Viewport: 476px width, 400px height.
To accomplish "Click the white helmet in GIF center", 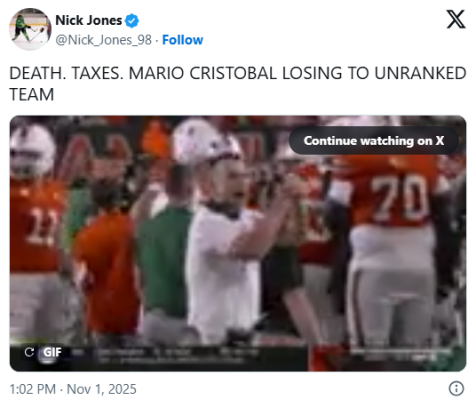I will click(206, 141).
